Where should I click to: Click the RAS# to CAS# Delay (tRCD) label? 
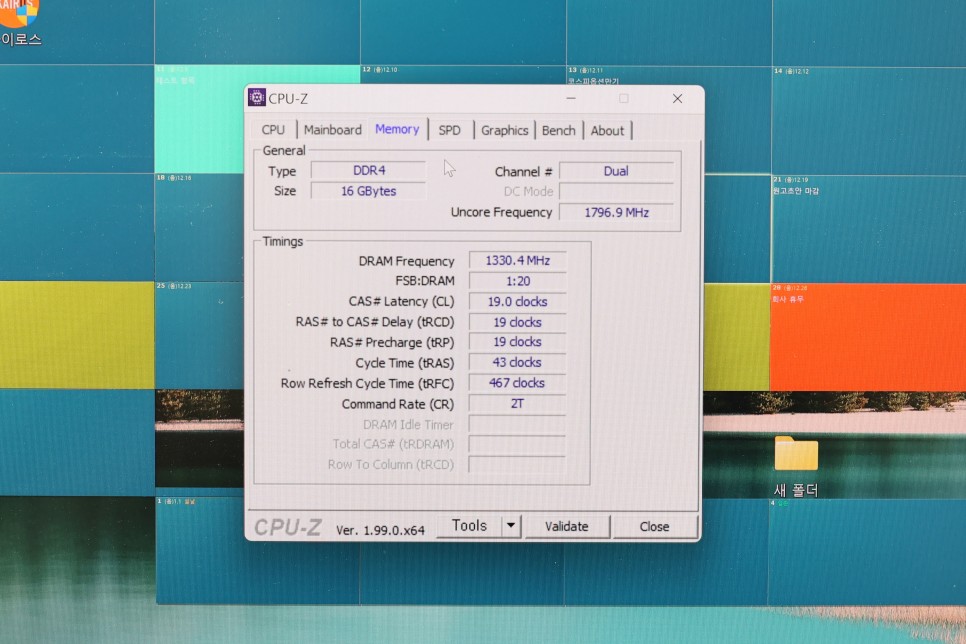pos(375,322)
